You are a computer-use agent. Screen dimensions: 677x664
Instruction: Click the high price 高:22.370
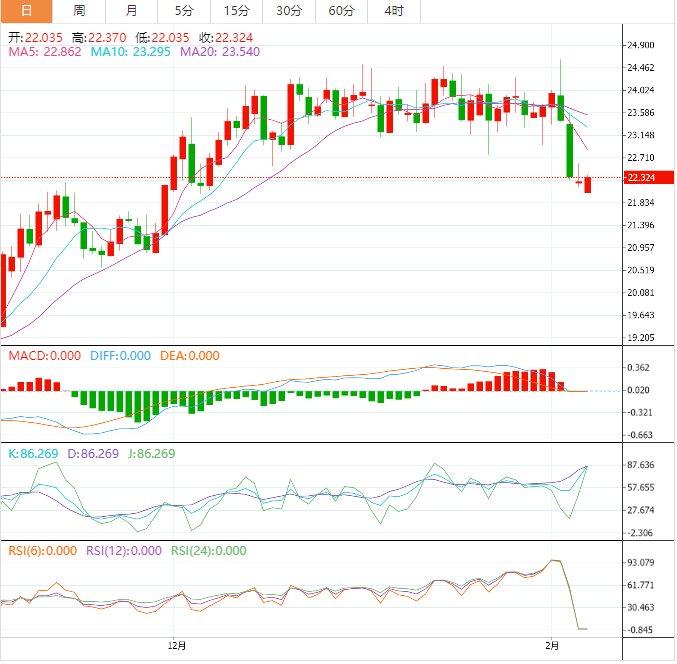[x=99, y=38]
